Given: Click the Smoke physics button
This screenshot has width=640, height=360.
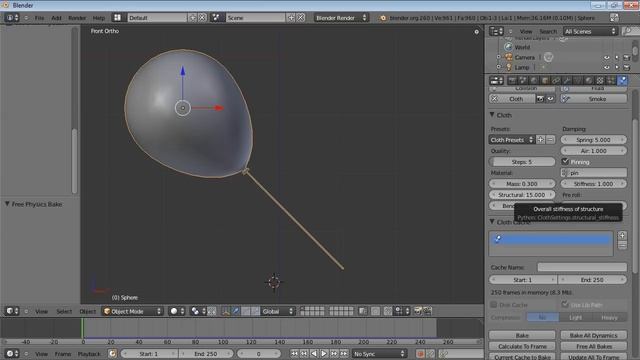Looking at the screenshot, I should pos(593,99).
